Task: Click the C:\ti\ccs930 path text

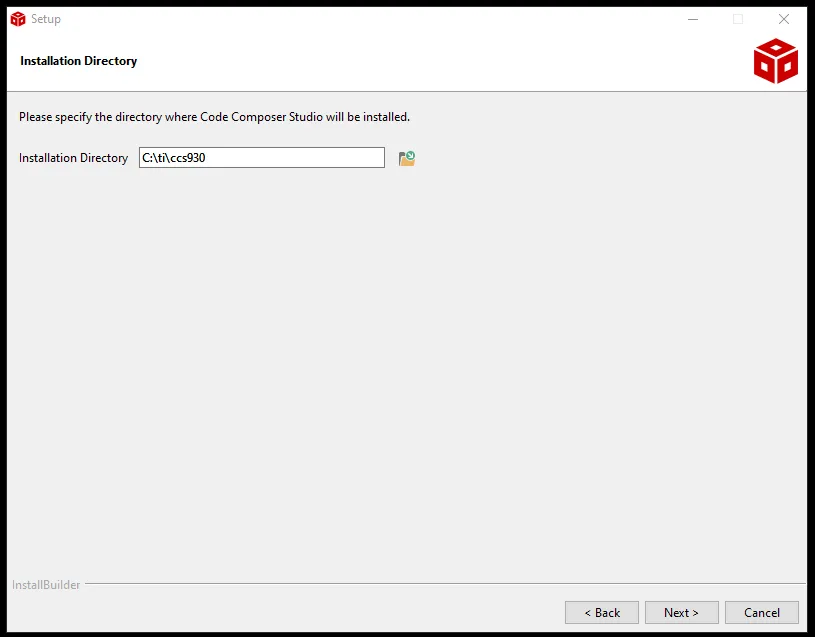Action: 174,158
